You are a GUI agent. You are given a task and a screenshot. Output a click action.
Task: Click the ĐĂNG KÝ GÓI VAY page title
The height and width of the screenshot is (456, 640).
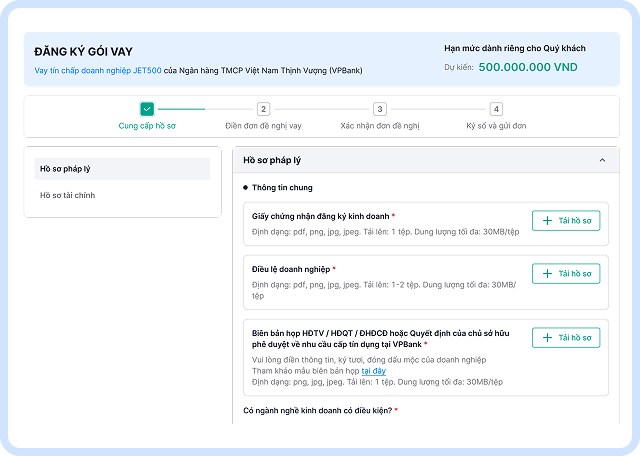(84, 51)
